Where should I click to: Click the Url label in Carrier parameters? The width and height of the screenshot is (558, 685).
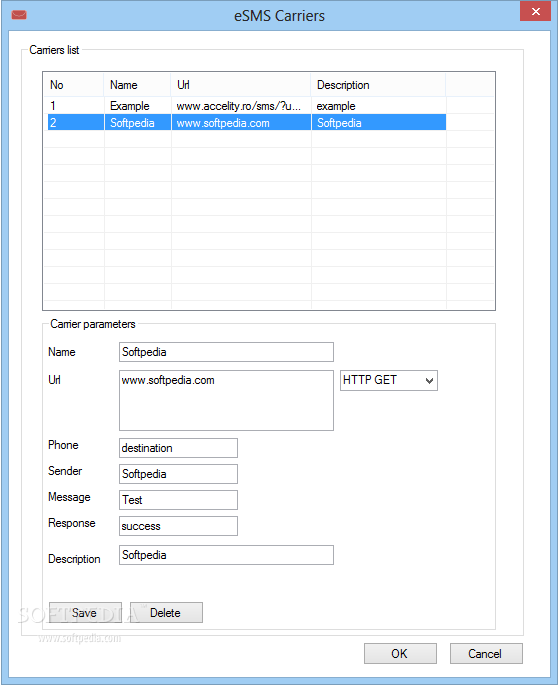(54, 380)
